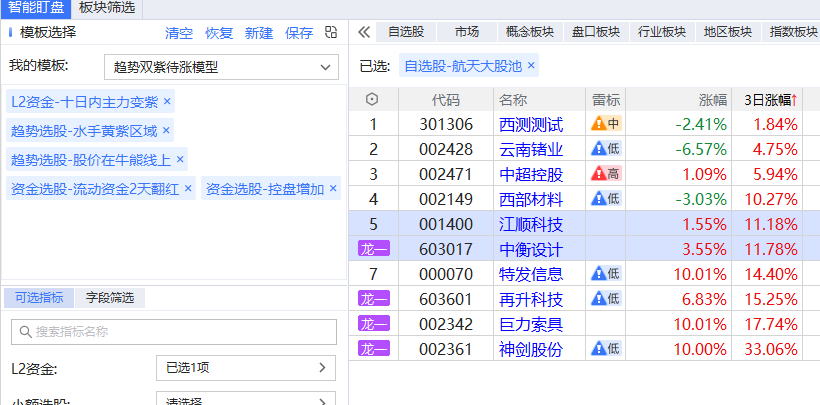Remove the 自选股-航天大股池 selection tag
The image size is (820, 405).
pos(531,66)
